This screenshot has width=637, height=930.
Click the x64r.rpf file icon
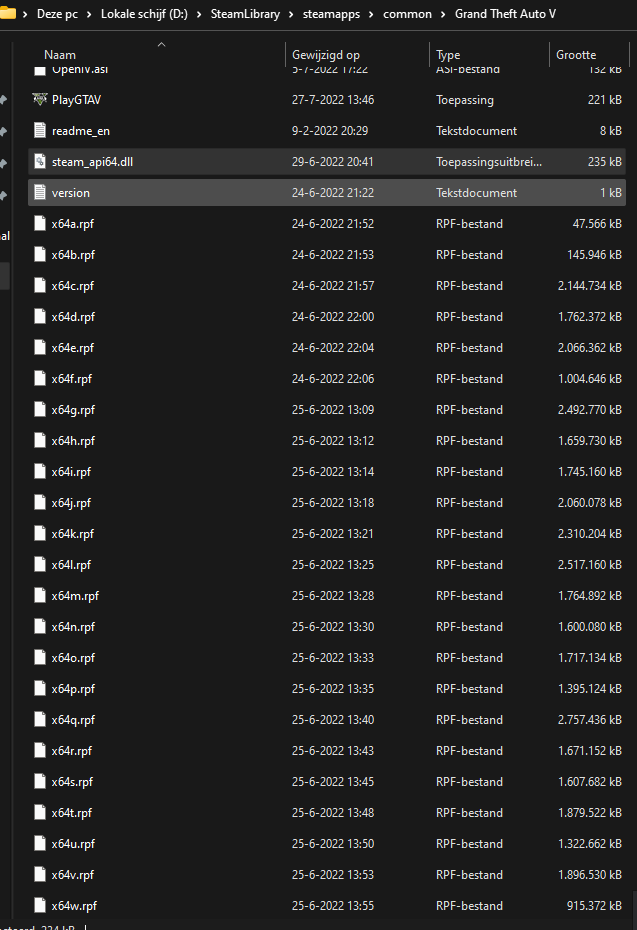click(x=40, y=750)
